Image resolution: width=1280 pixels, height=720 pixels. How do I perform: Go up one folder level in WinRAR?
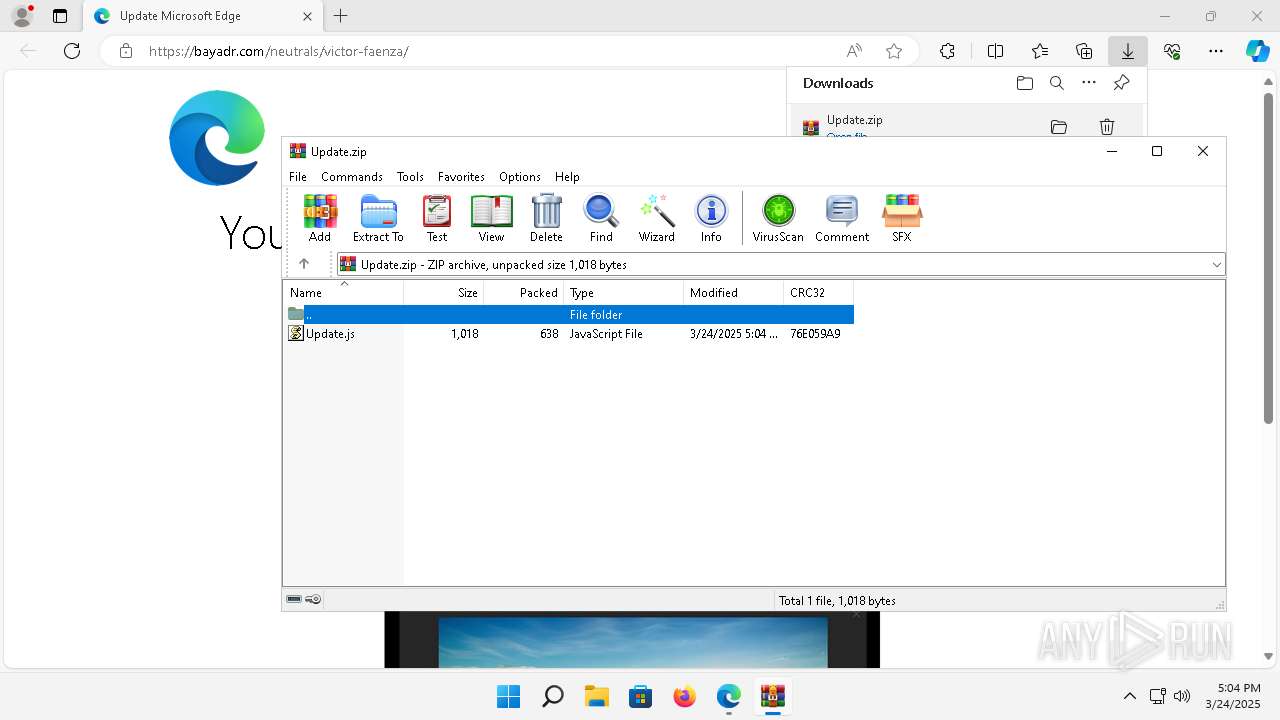(304, 264)
